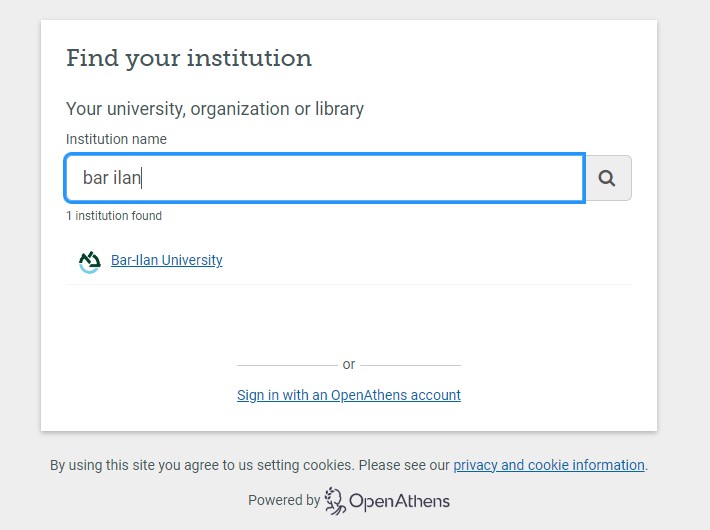Image resolution: width=710 pixels, height=530 pixels.
Task: Click the Bar-Ilan University logo icon
Action: pos(90,261)
